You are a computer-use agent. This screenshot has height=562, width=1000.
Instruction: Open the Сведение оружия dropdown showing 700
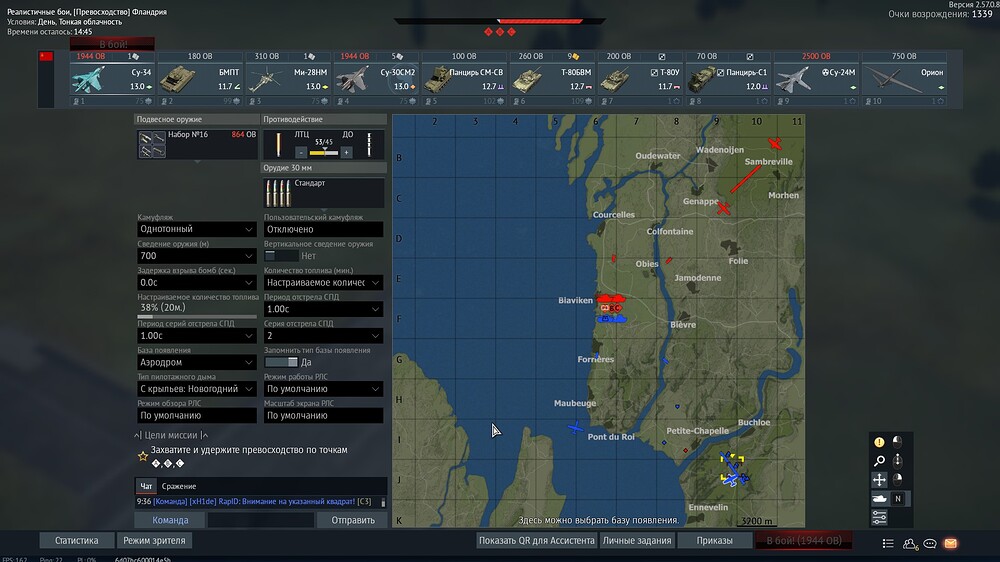point(196,256)
